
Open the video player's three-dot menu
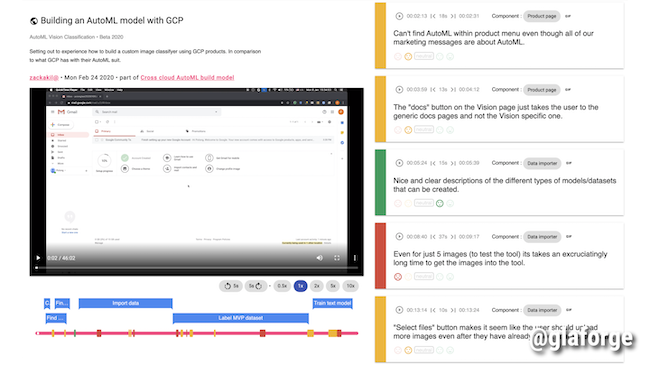tap(355, 258)
